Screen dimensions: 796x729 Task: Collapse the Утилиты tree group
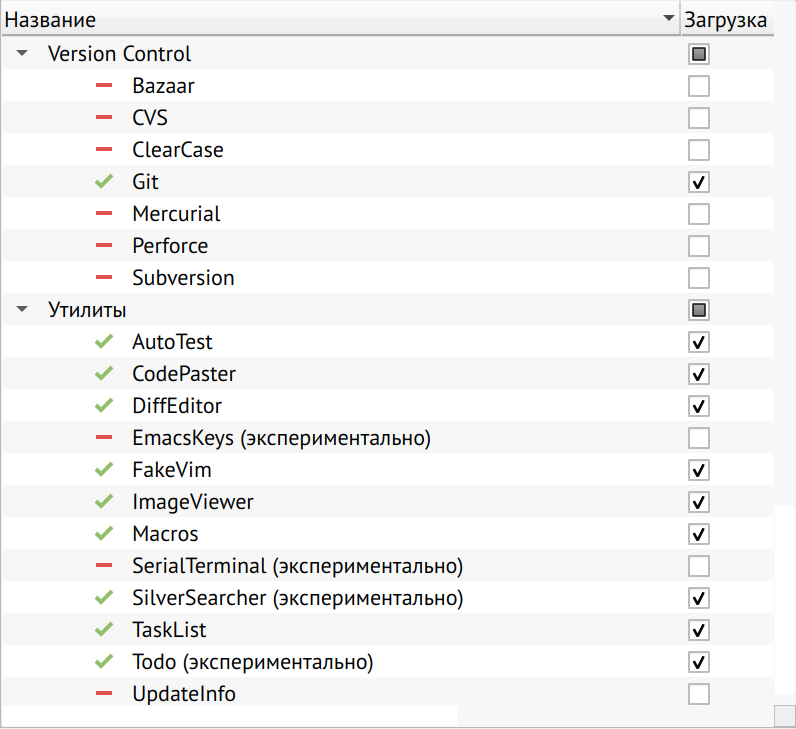pyautogui.click(x=22, y=309)
